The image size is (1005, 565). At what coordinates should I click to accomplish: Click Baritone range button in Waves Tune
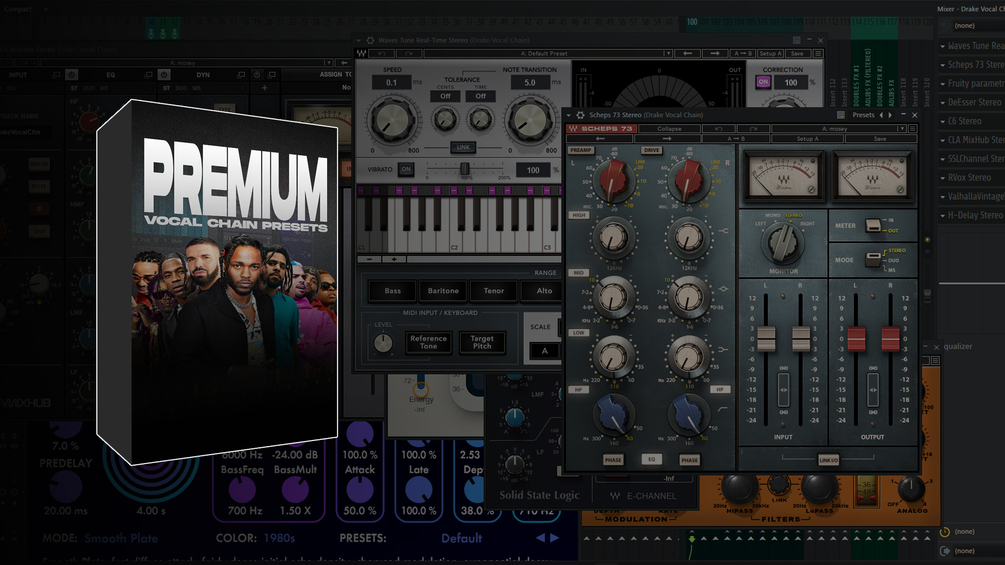coord(443,291)
